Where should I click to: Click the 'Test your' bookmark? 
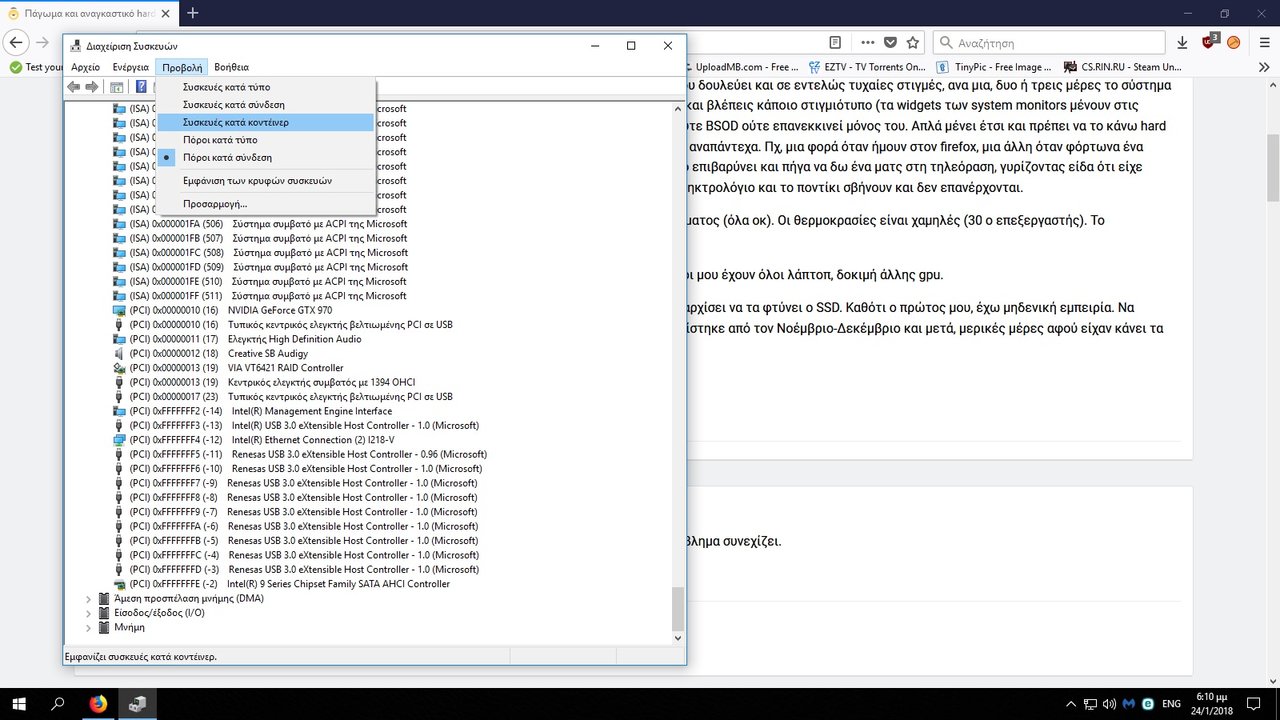[x=36, y=67]
